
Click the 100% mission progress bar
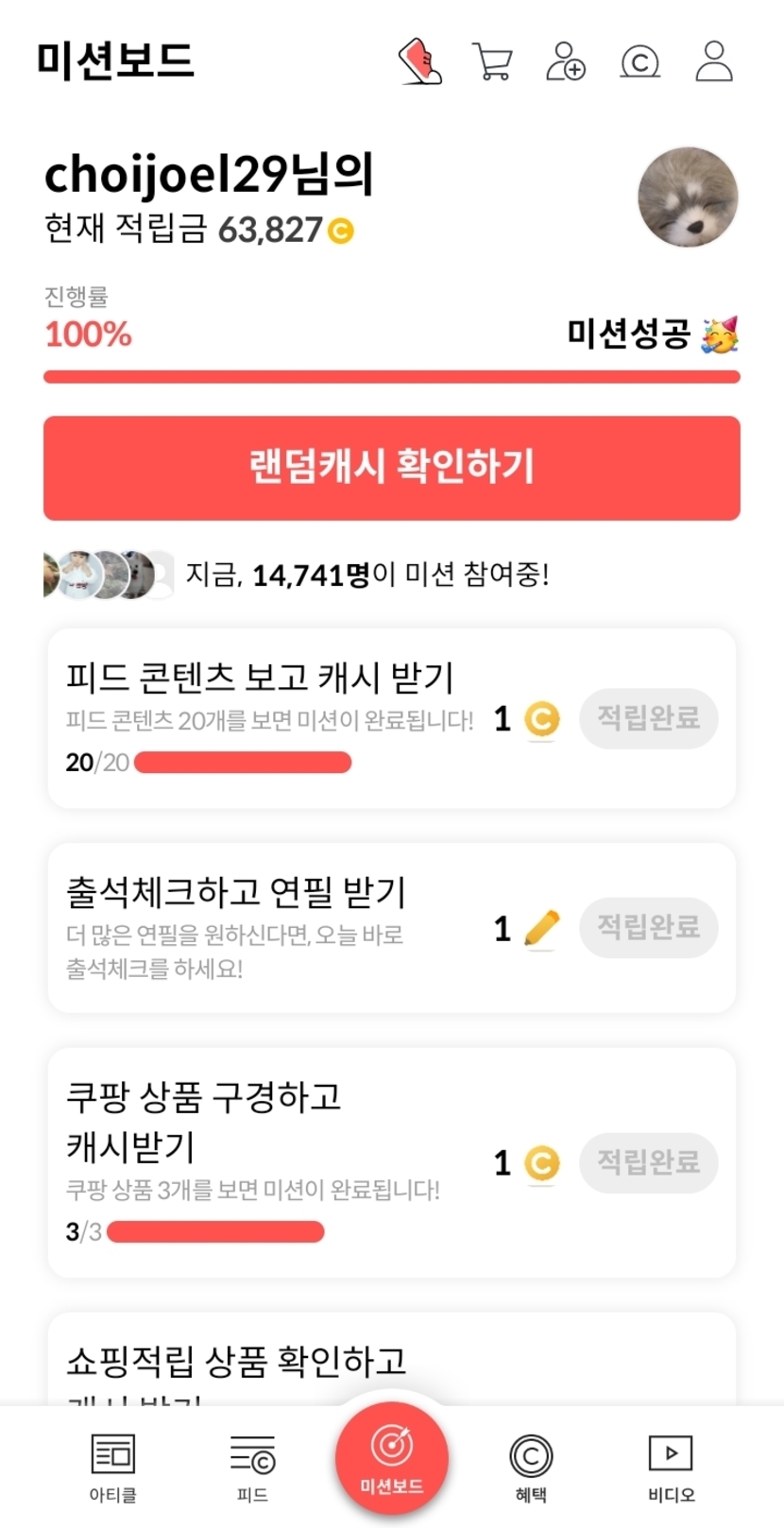392,377
